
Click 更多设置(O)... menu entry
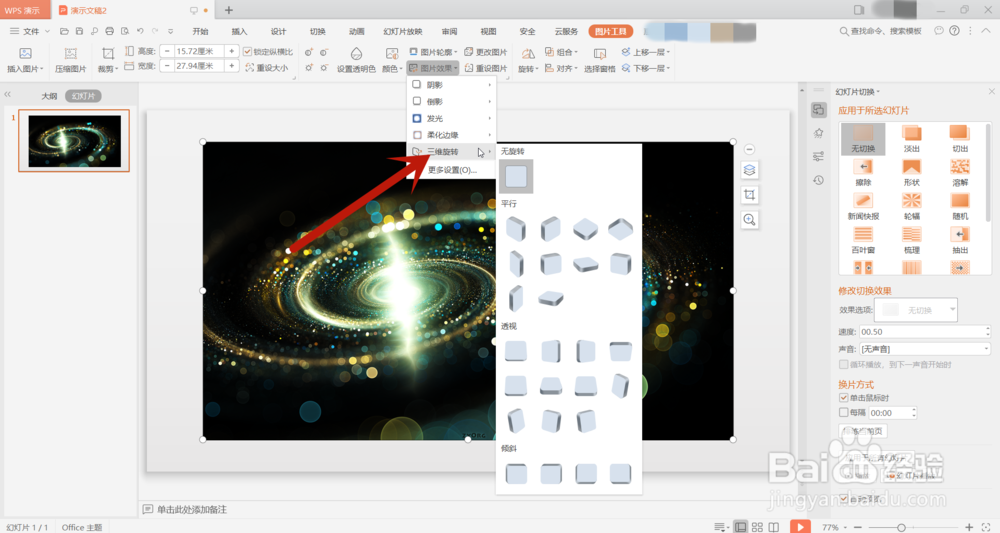pos(452,170)
